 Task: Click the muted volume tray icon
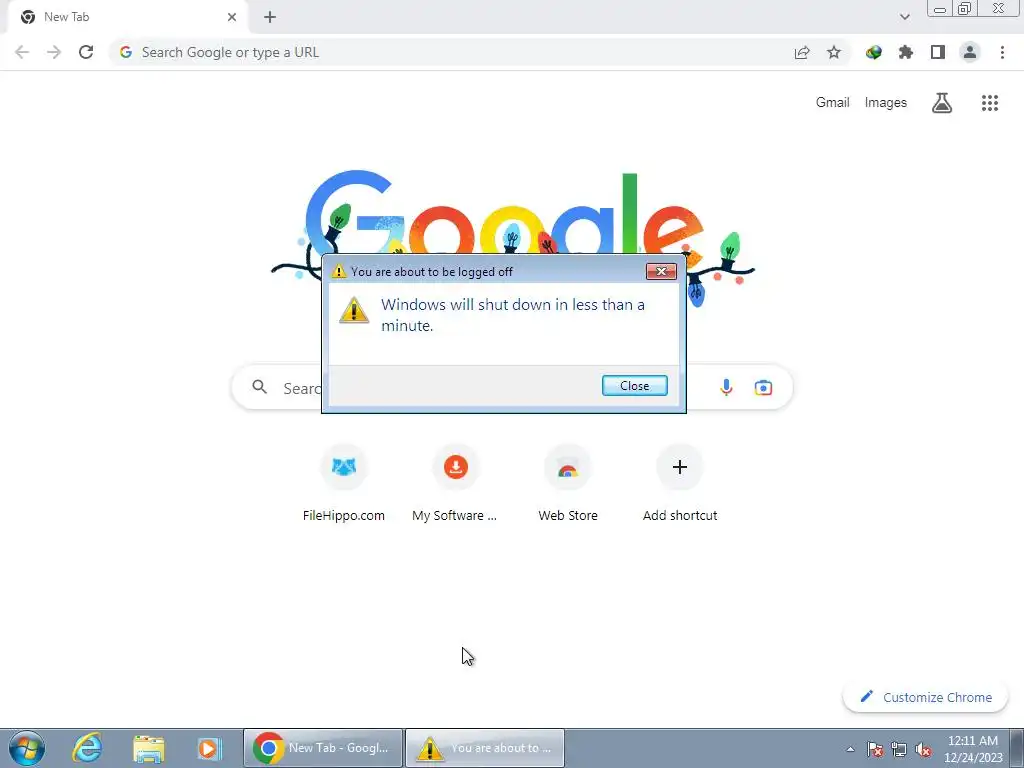coord(923,749)
